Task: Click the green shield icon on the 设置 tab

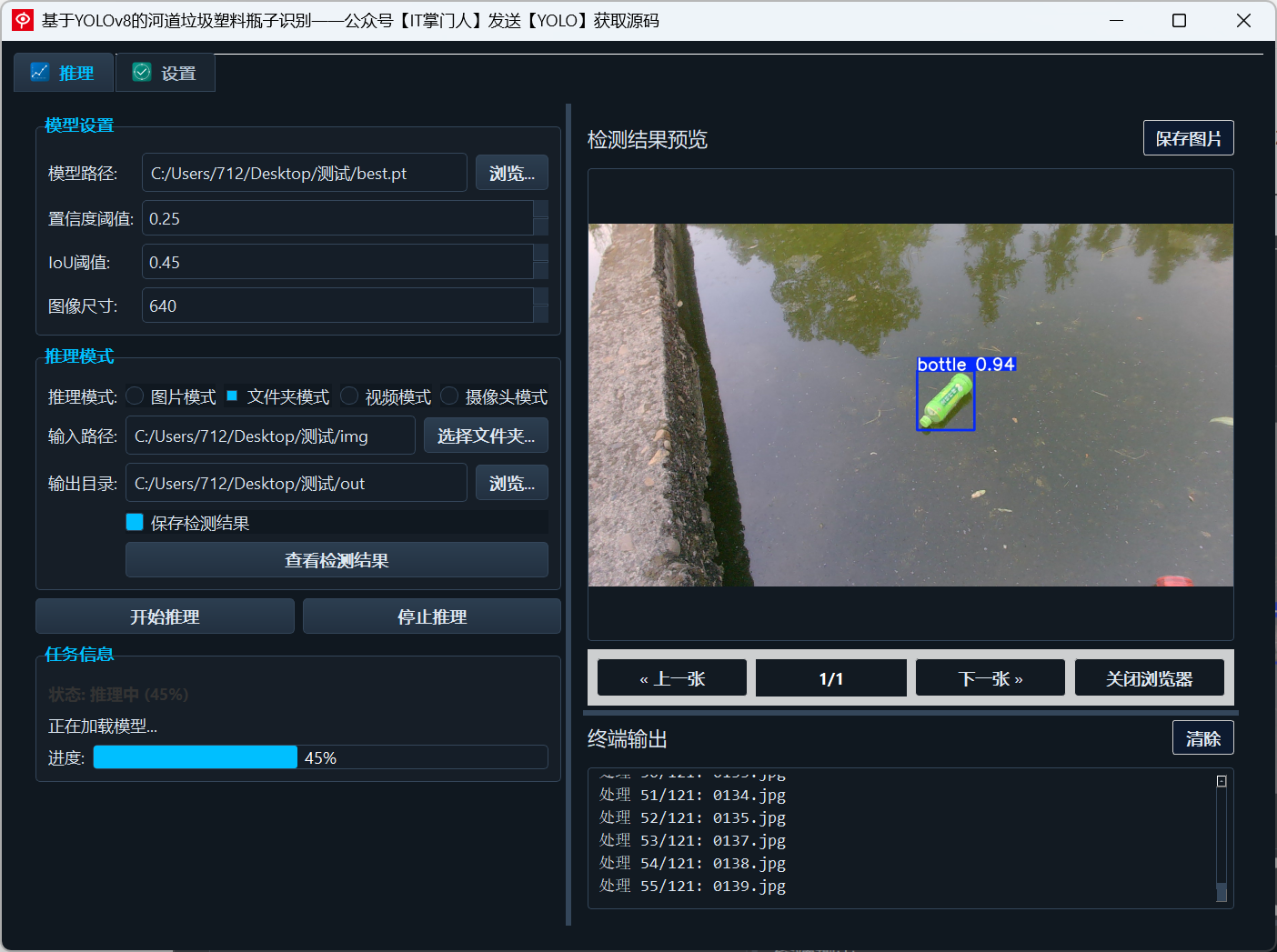Action: 142,72
